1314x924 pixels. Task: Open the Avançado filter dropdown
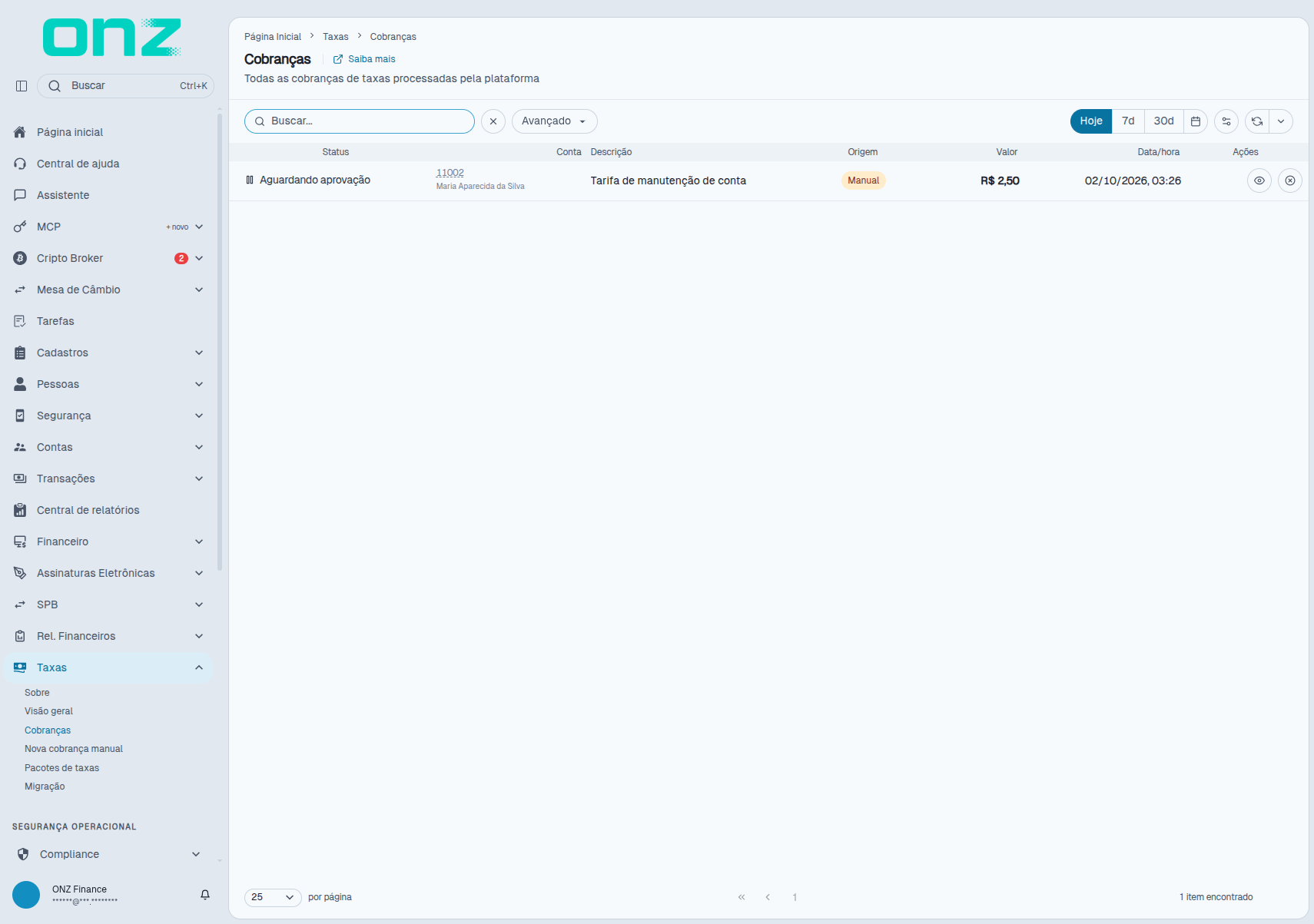pyautogui.click(x=554, y=121)
